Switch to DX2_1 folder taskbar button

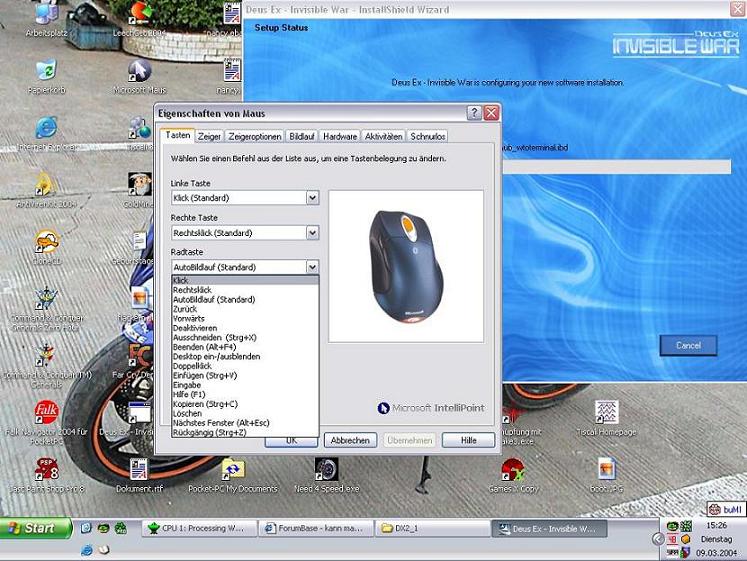(433, 528)
